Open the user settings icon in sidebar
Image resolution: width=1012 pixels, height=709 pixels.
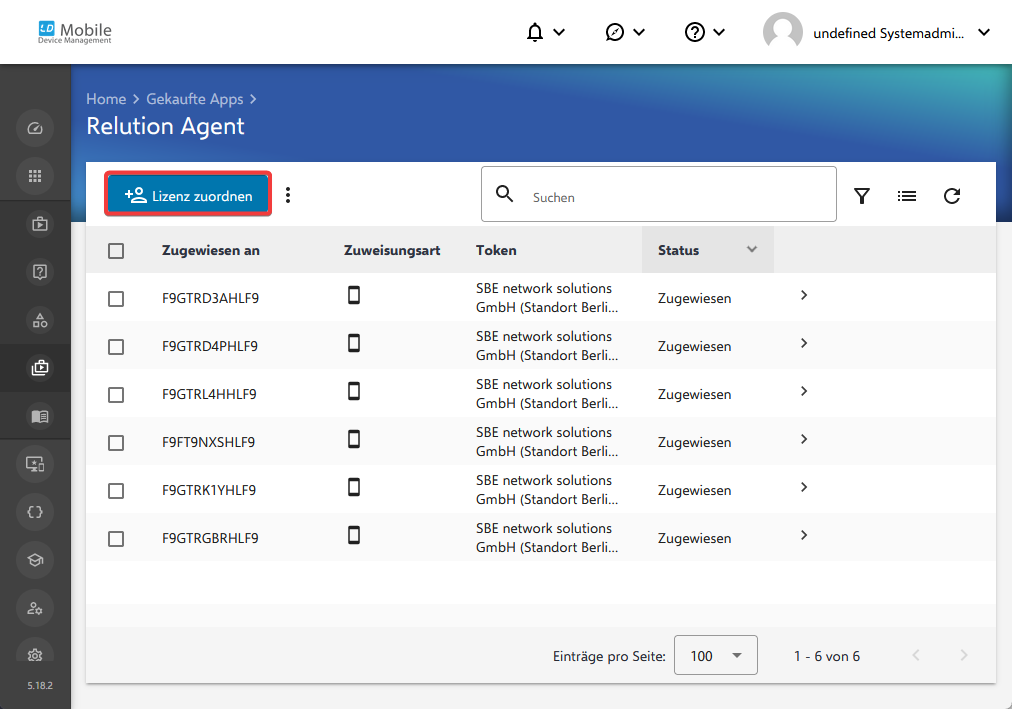coord(35,608)
